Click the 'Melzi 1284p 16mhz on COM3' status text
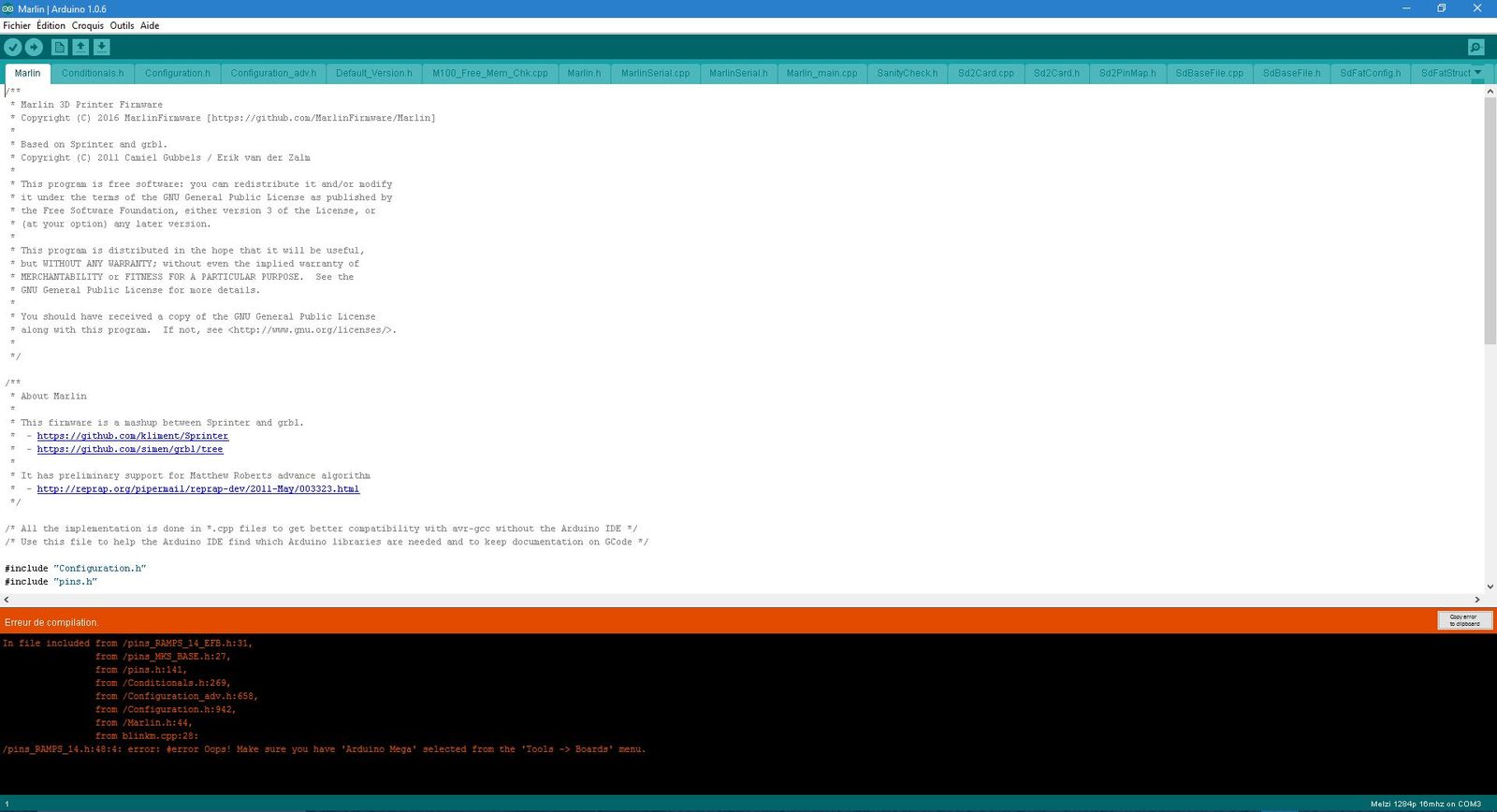This screenshot has width=1497, height=812. click(x=1426, y=804)
